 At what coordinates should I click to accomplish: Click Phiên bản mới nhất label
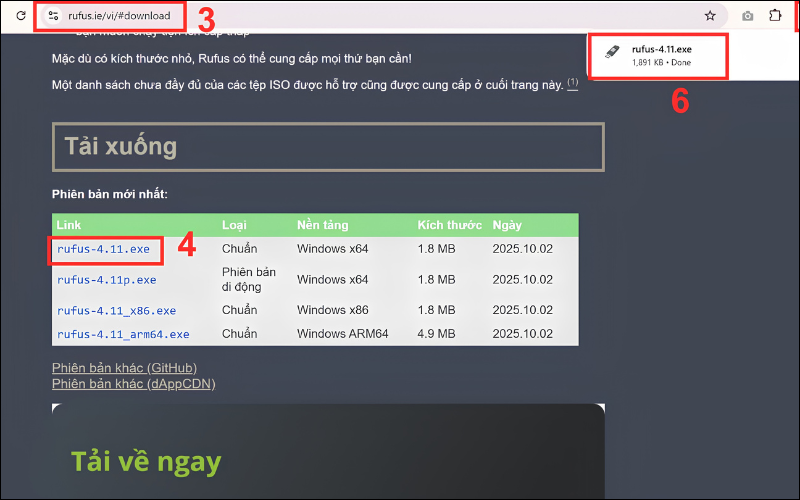[110, 194]
